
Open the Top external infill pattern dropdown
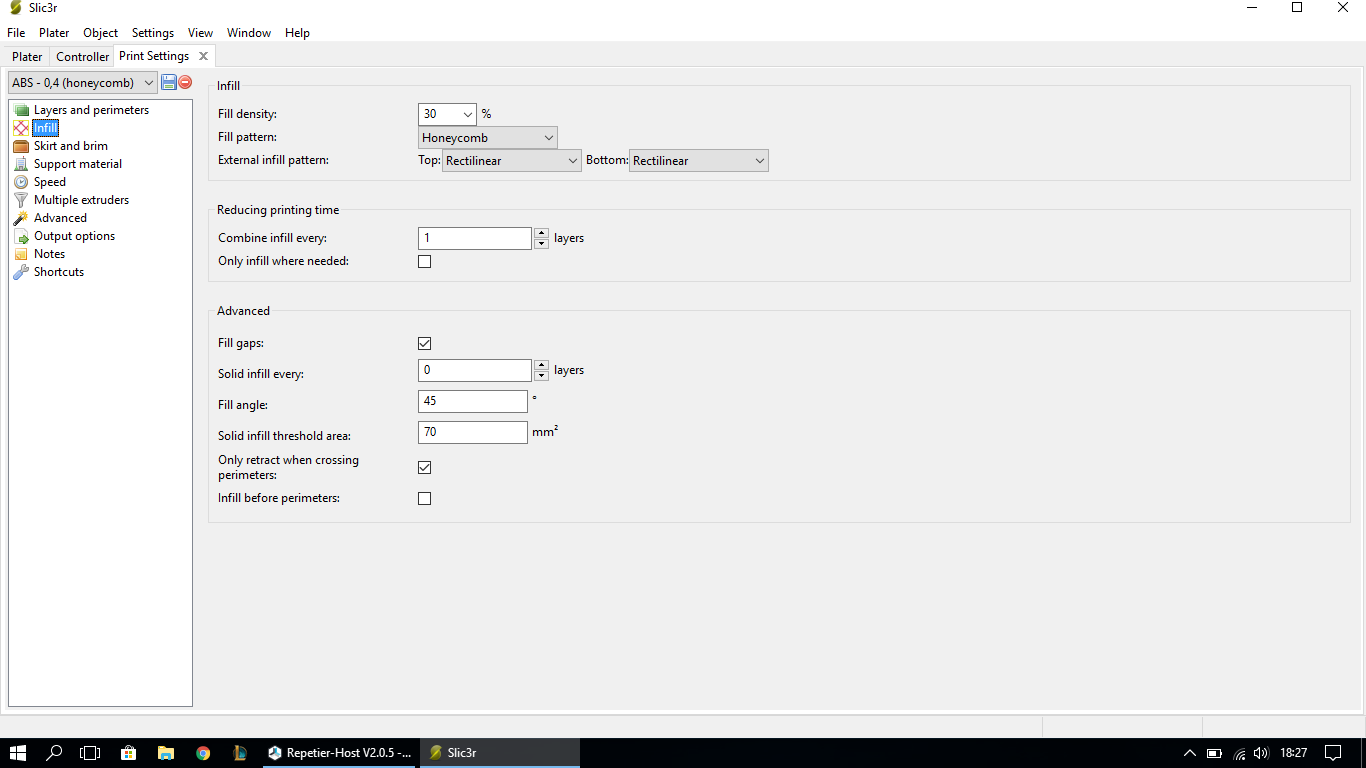pyautogui.click(x=511, y=161)
